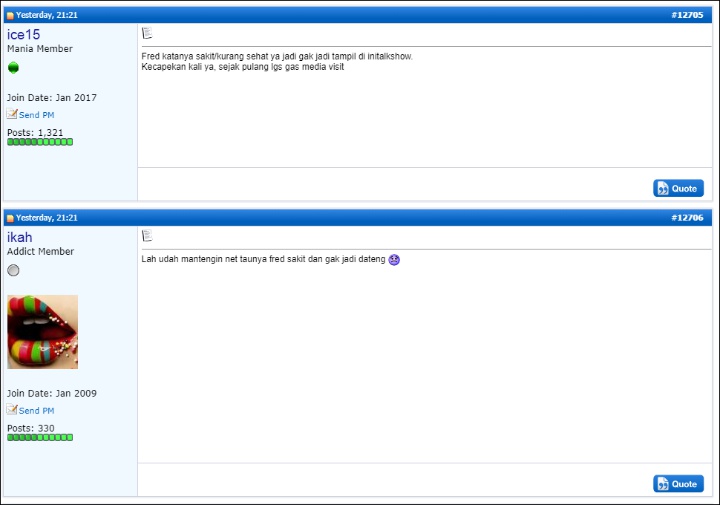Click the Send PM envelope icon for ice15
720x505 pixels.
12,113
